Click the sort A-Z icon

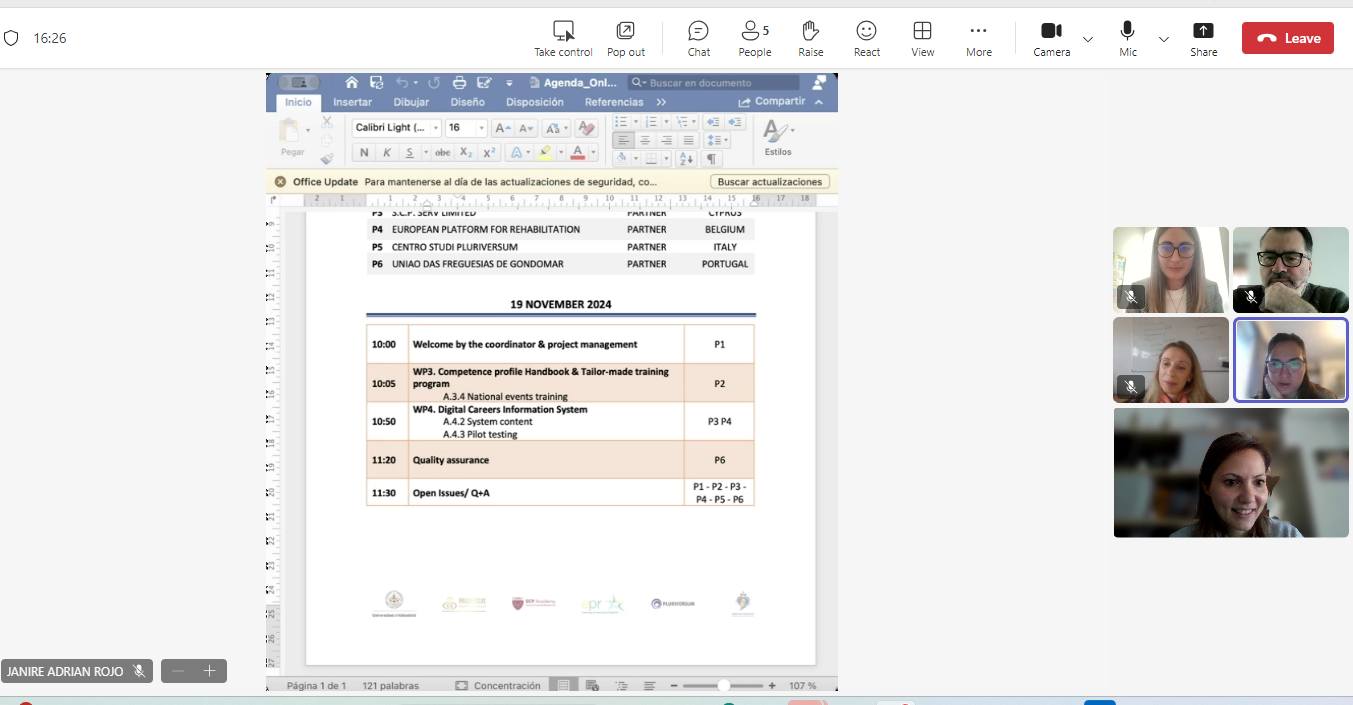tap(686, 159)
